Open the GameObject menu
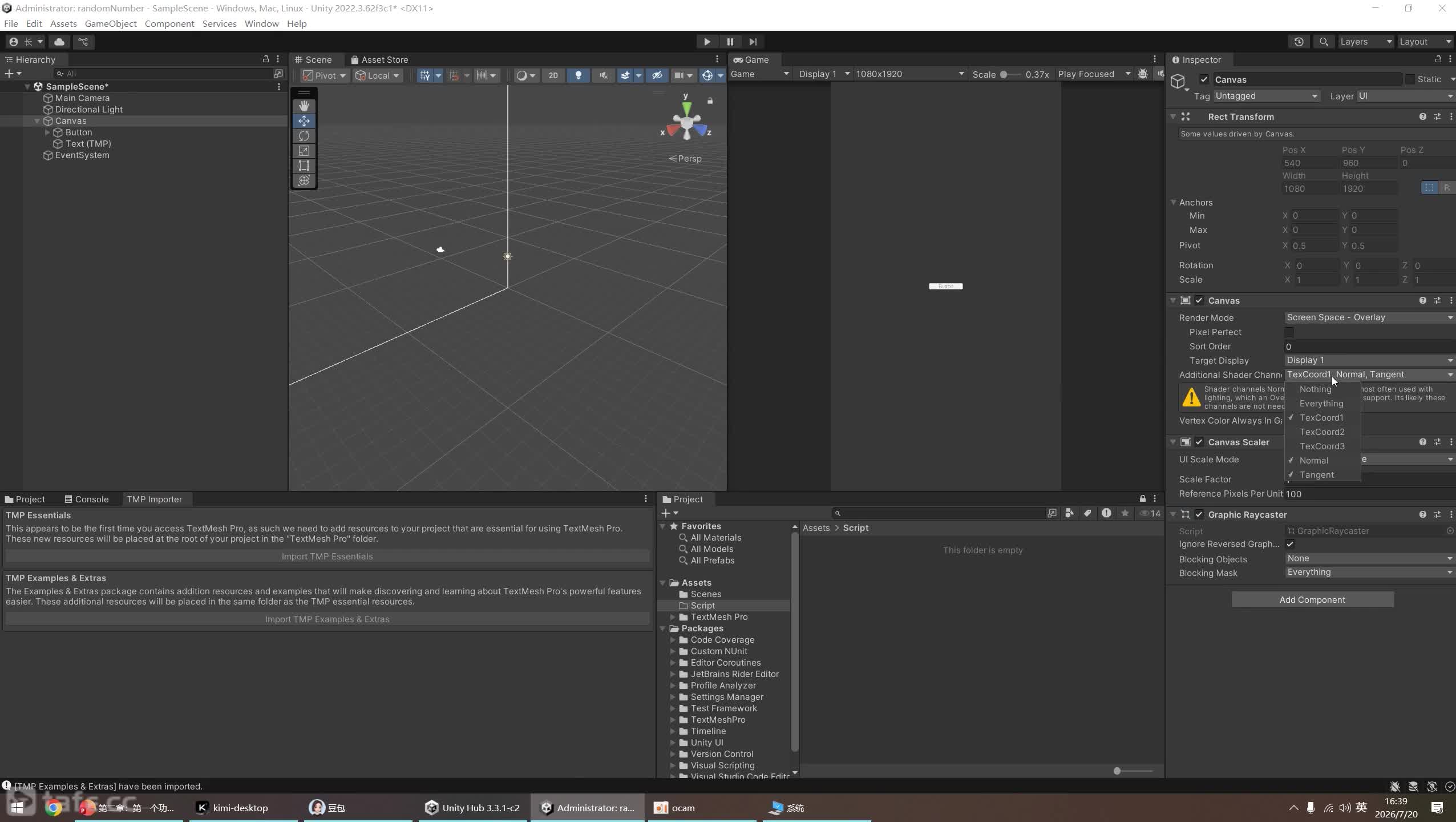 (x=111, y=23)
